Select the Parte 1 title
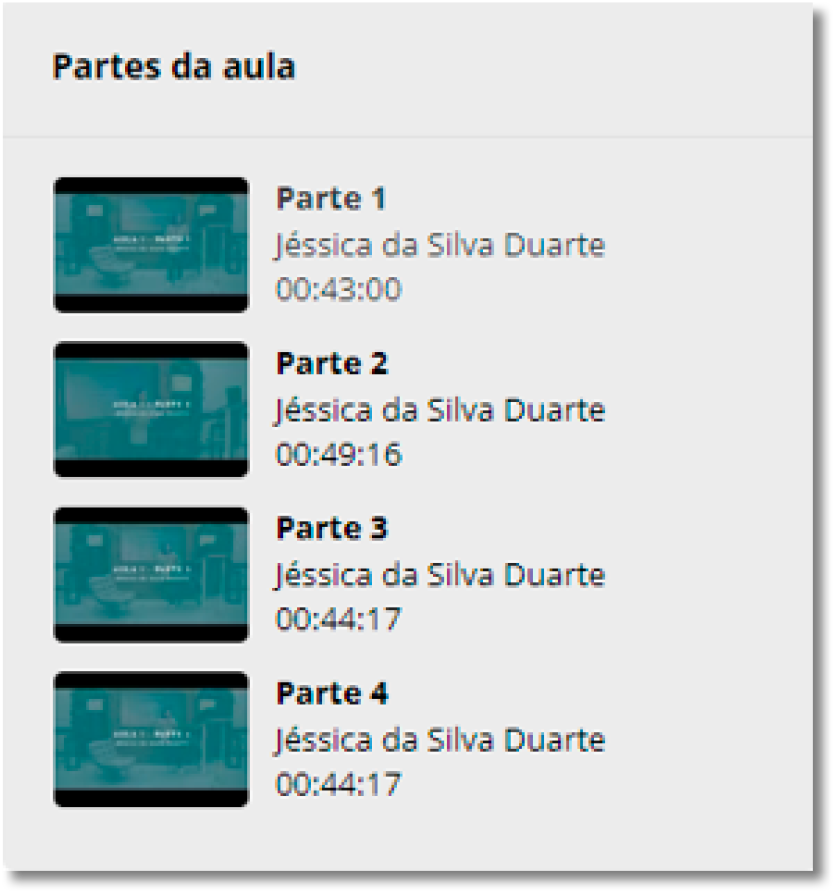The image size is (835, 893). [x=331, y=199]
